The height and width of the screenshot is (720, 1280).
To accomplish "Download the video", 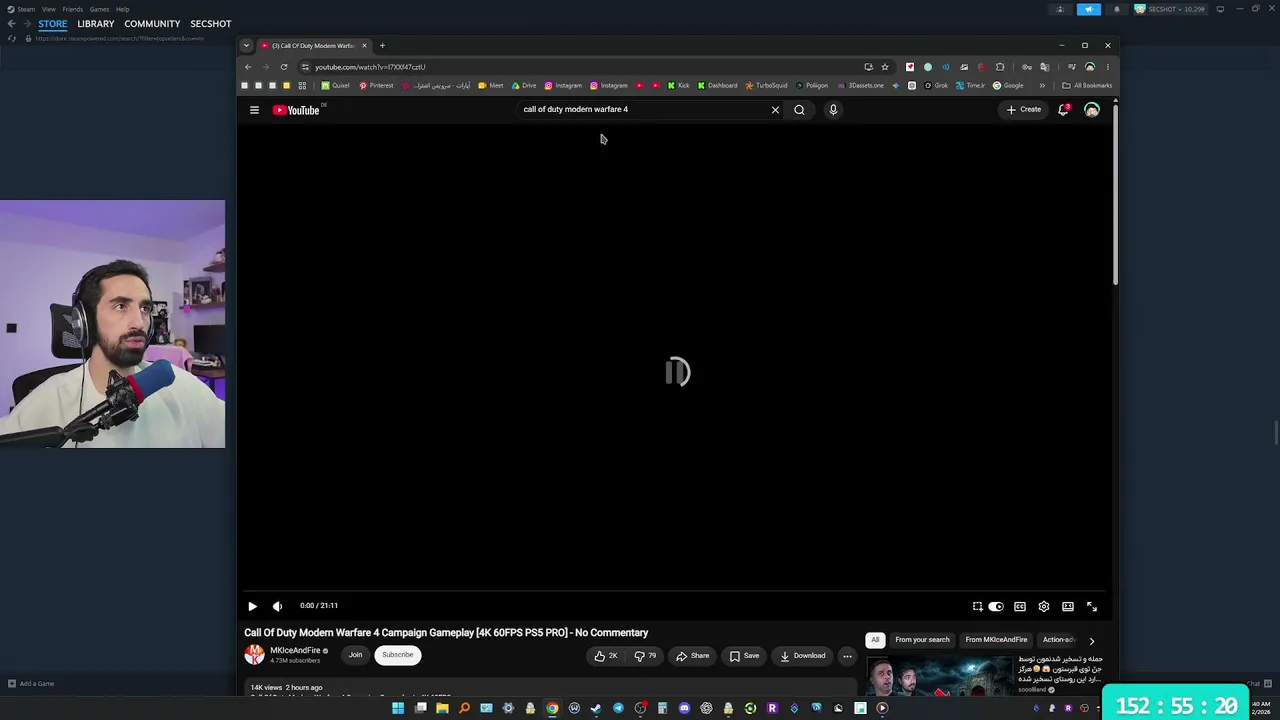I will coord(803,656).
